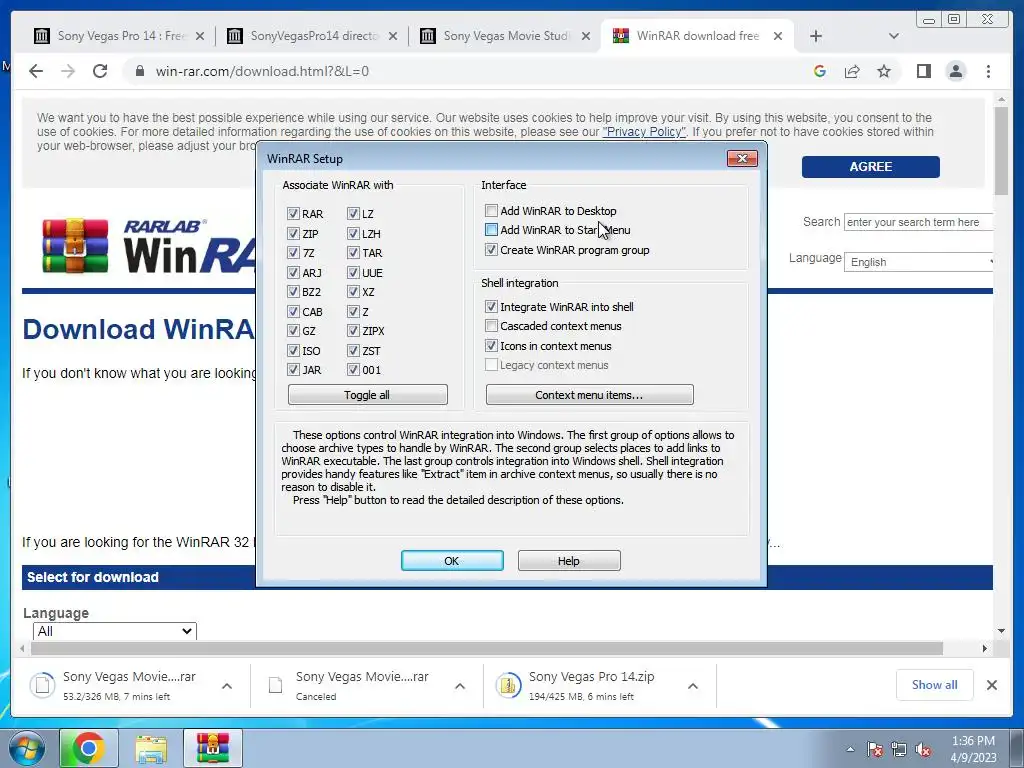Viewport: 1024px width, 768px height.
Task: Close the SonyVegasPro14 directory tab
Action: click(392, 36)
